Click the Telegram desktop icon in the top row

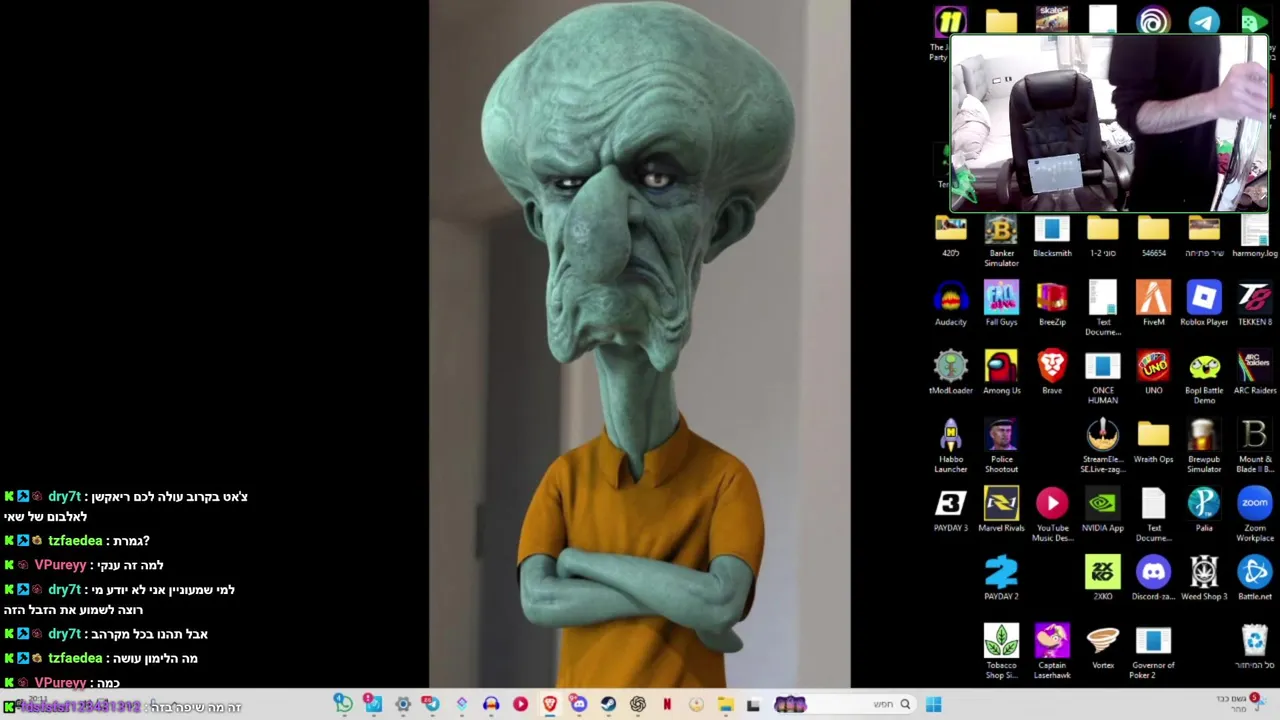[x=1204, y=21]
